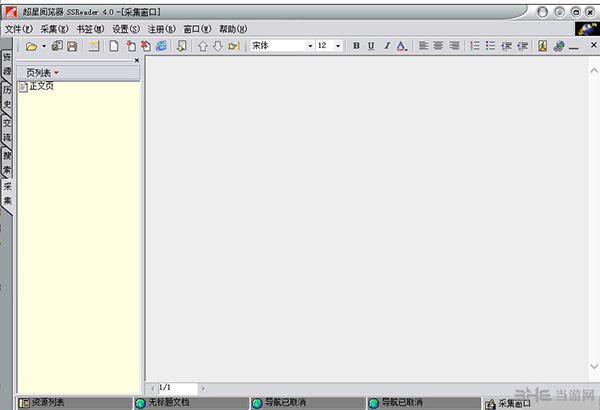Screen dimensions: 600x410
Task: Click the numbered list icon
Action: 475,46
